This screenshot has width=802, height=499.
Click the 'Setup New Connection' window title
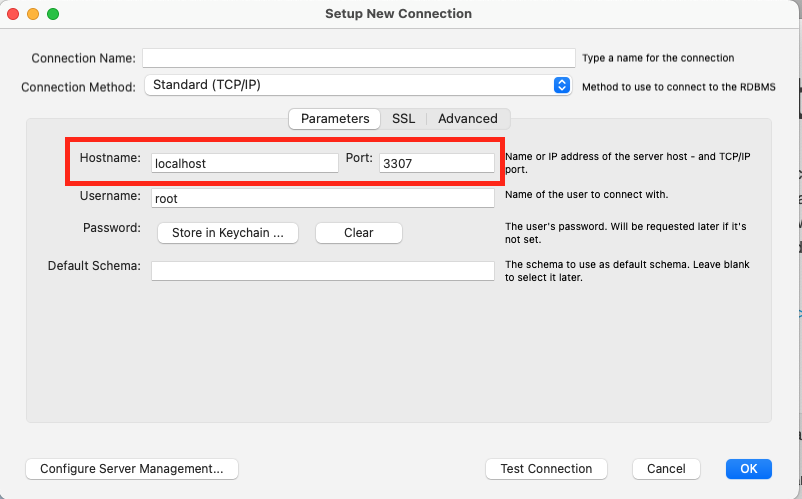click(x=398, y=14)
